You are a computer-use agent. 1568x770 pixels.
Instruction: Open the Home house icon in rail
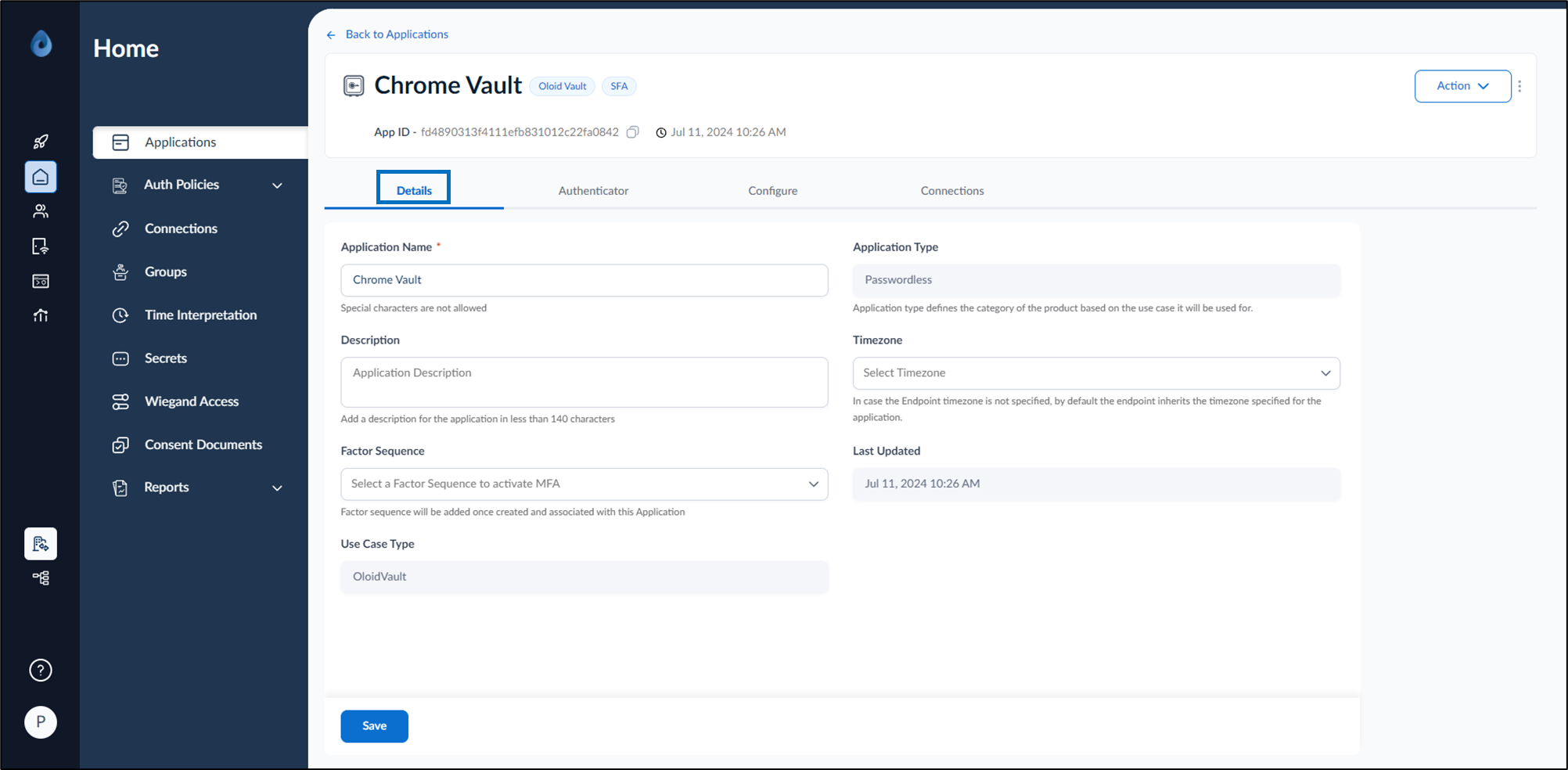pos(41,177)
